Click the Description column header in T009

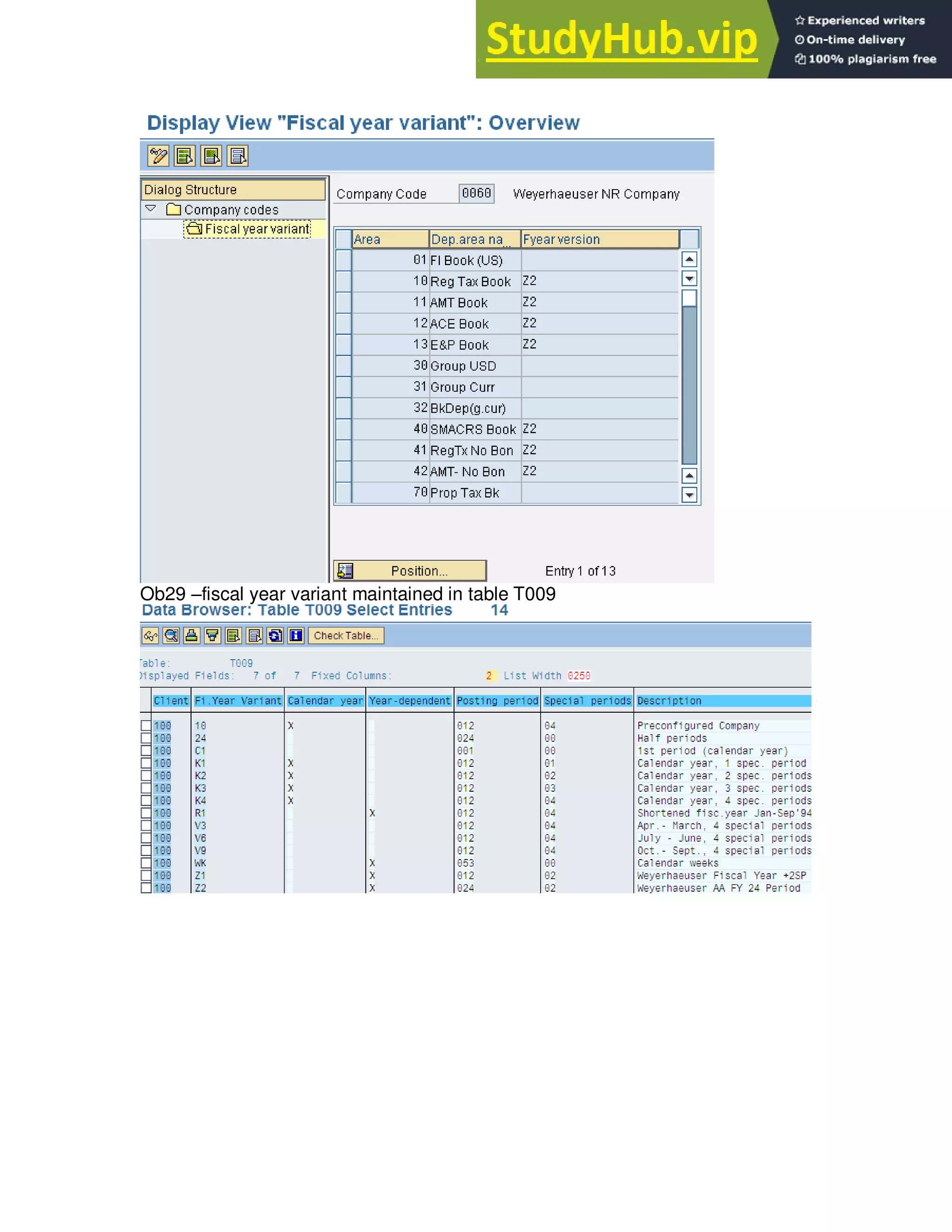pos(724,701)
